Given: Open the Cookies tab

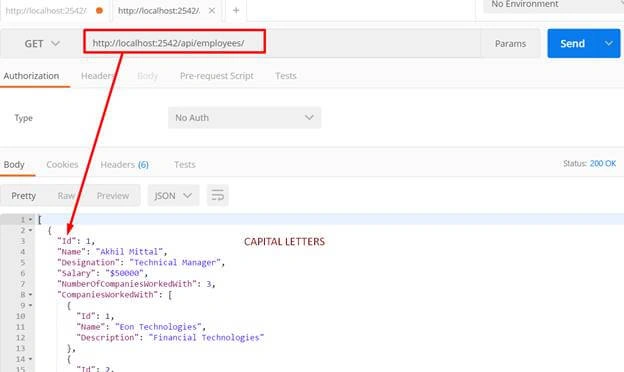Looking at the screenshot, I should (x=62, y=164).
